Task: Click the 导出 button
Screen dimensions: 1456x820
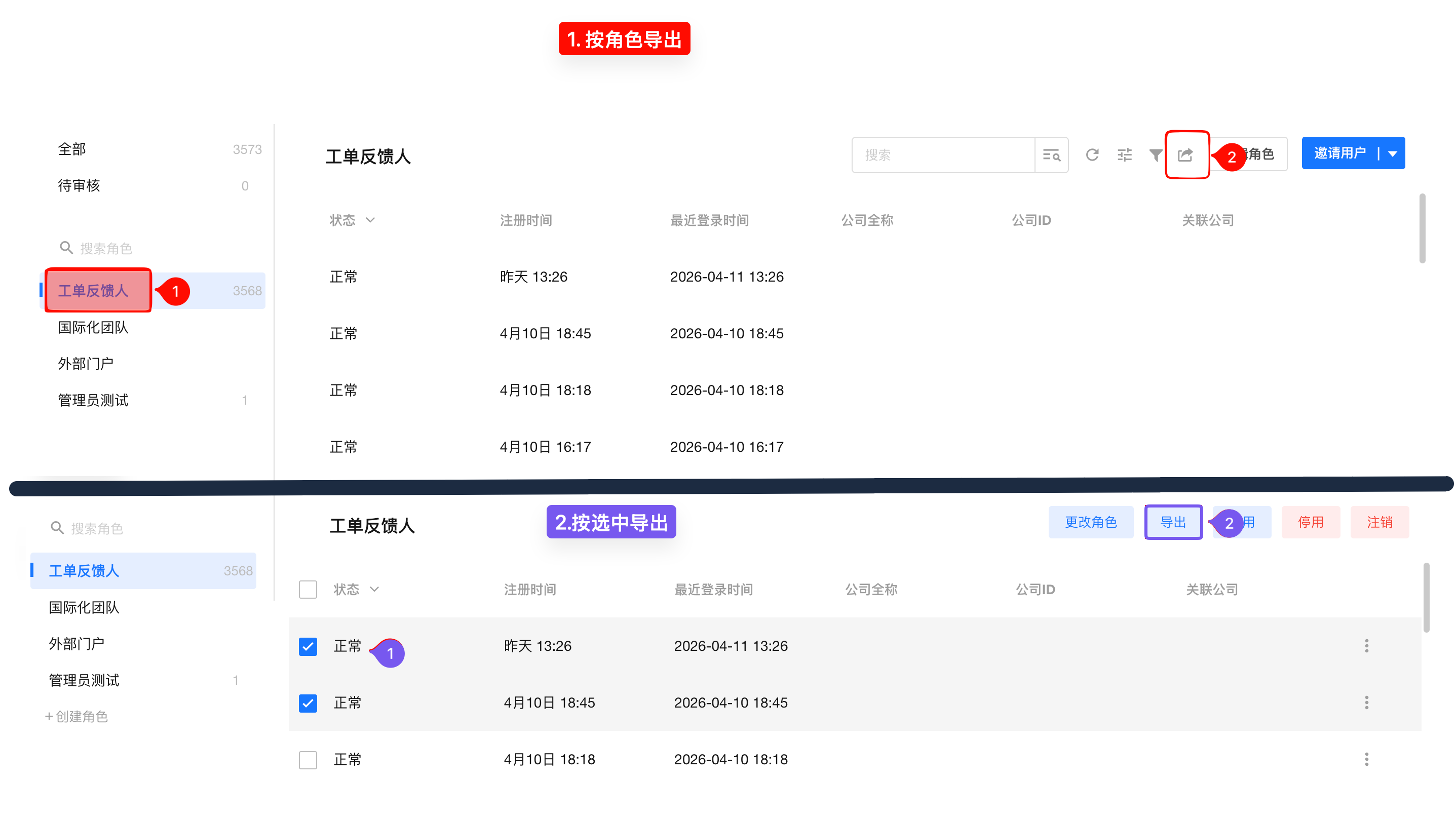Action: pyautogui.click(x=1173, y=522)
